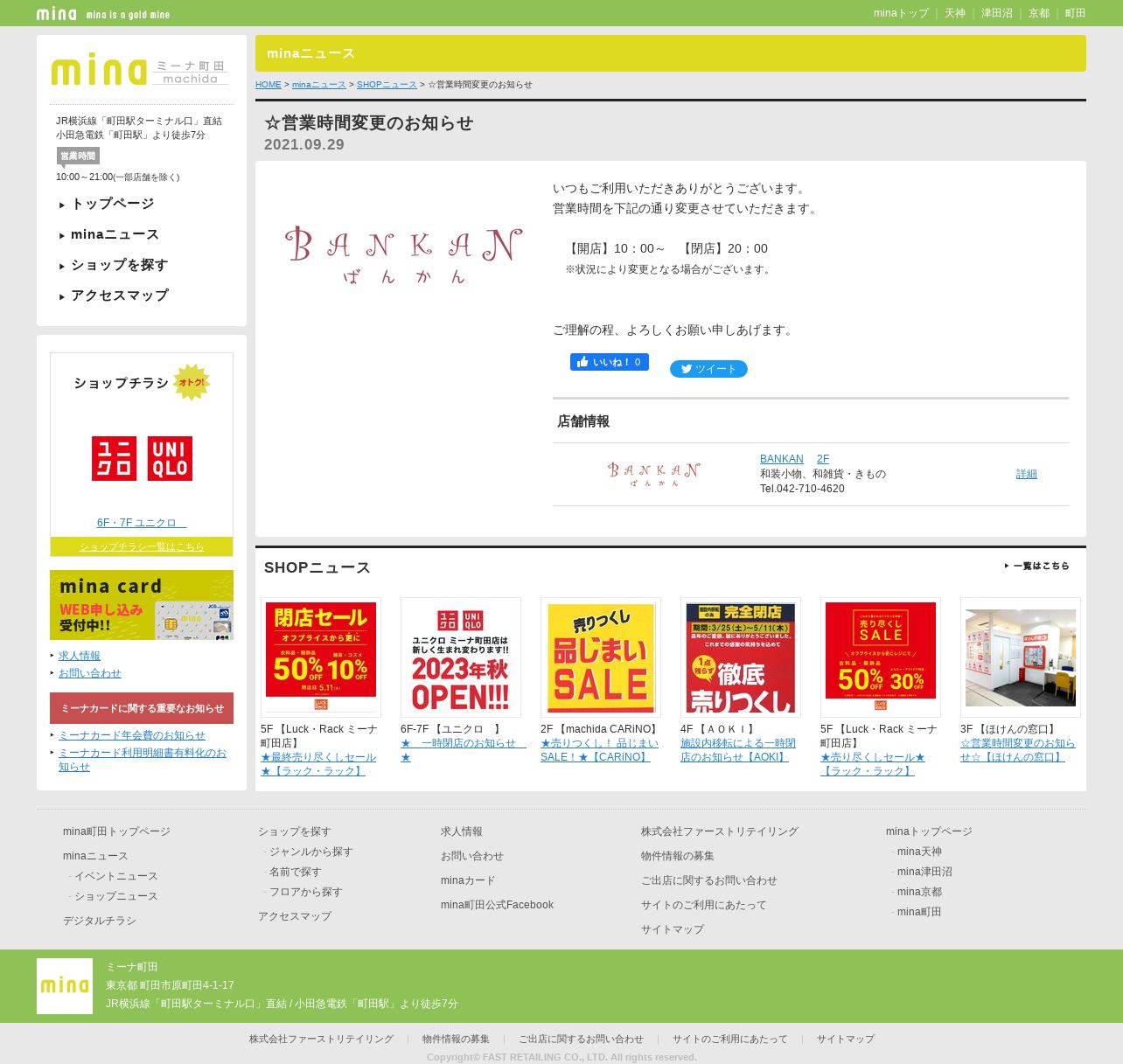The height and width of the screenshot is (1064, 1123).
Task: Click 物件情報の募集 in bottom footer bar
Action: point(456,1039)
